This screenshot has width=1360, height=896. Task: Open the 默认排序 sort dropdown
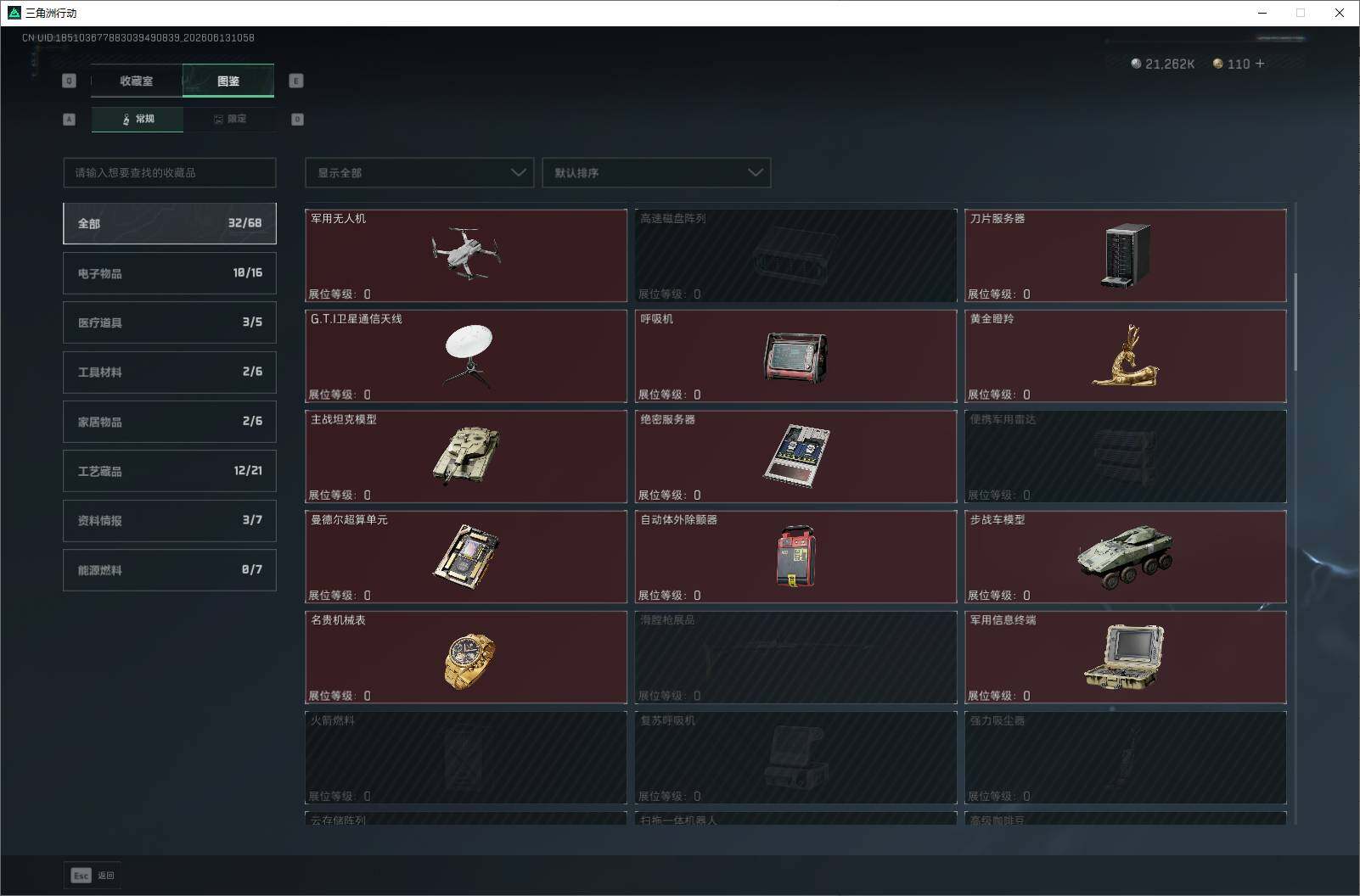point(656,172)
